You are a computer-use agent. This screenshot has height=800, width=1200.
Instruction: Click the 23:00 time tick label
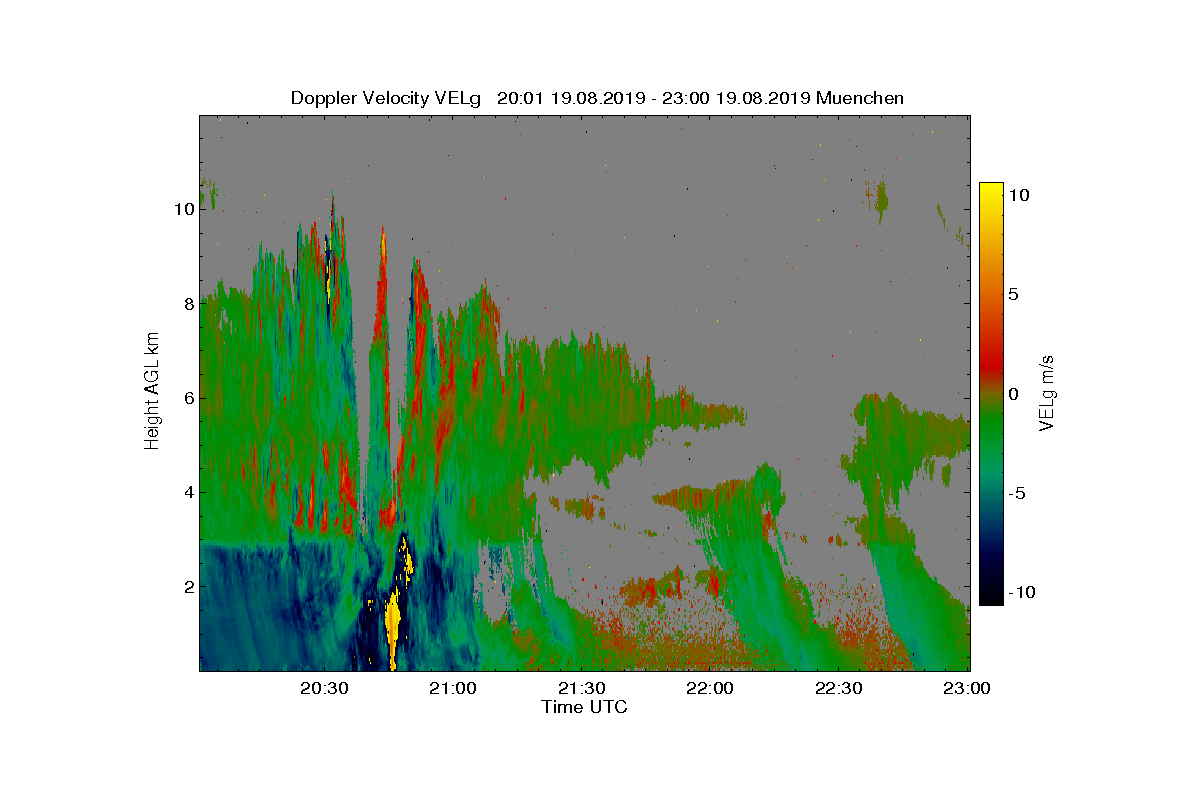968,688
